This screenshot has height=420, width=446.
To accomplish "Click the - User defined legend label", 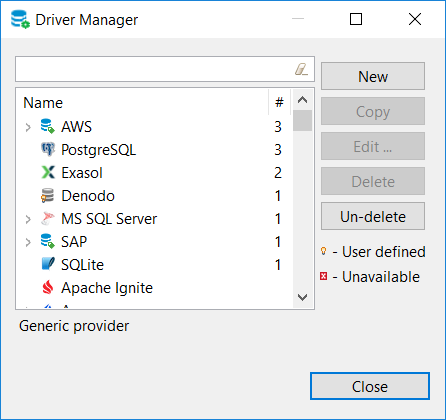I will 379,252.
